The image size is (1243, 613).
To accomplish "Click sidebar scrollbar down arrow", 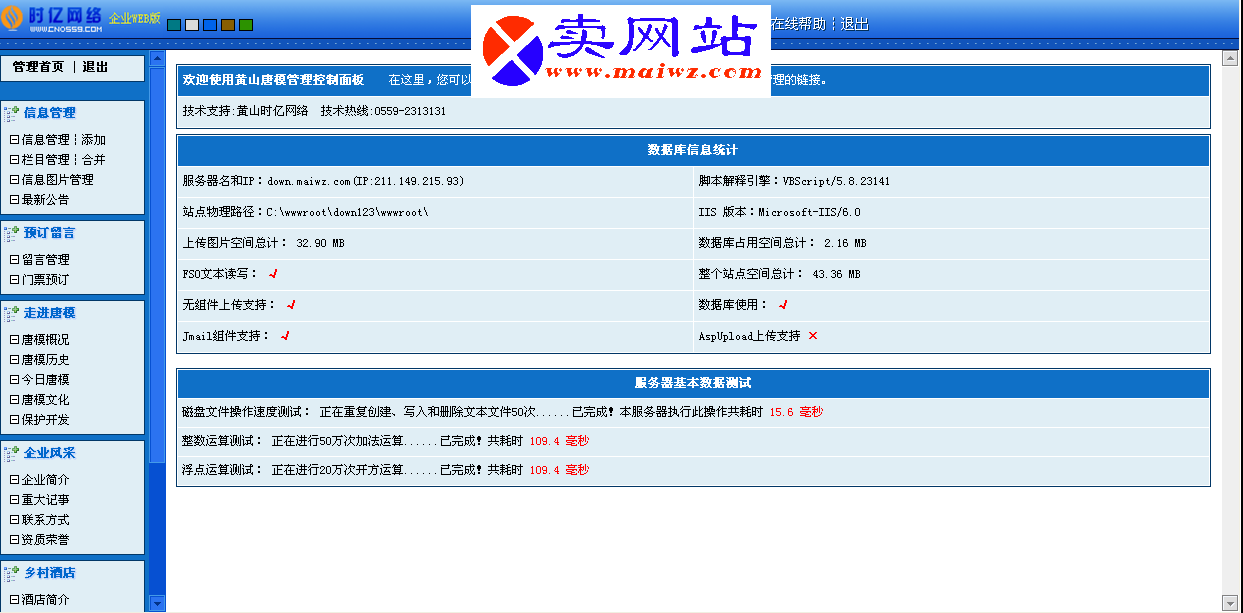I will coord(157,603).
